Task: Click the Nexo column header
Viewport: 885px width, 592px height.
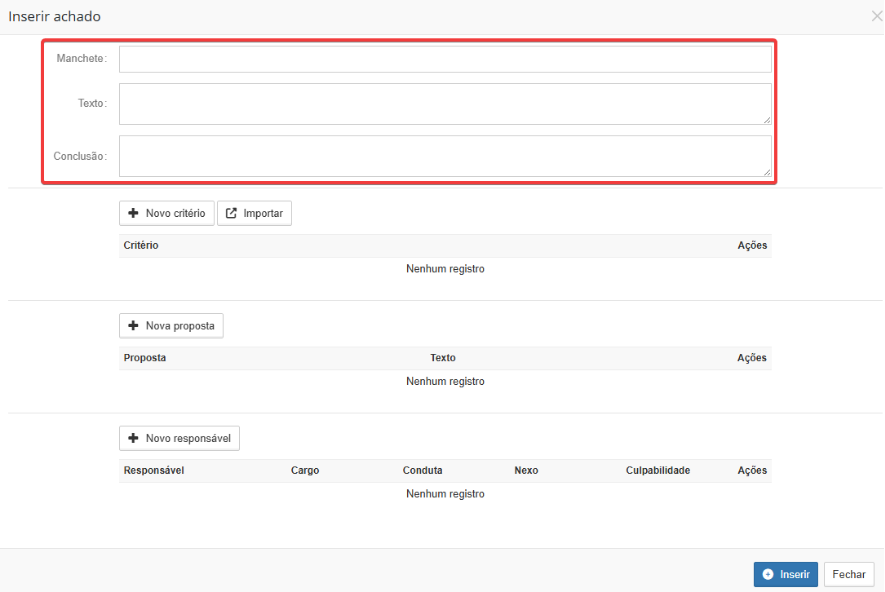Action: (x=526, y=470)
